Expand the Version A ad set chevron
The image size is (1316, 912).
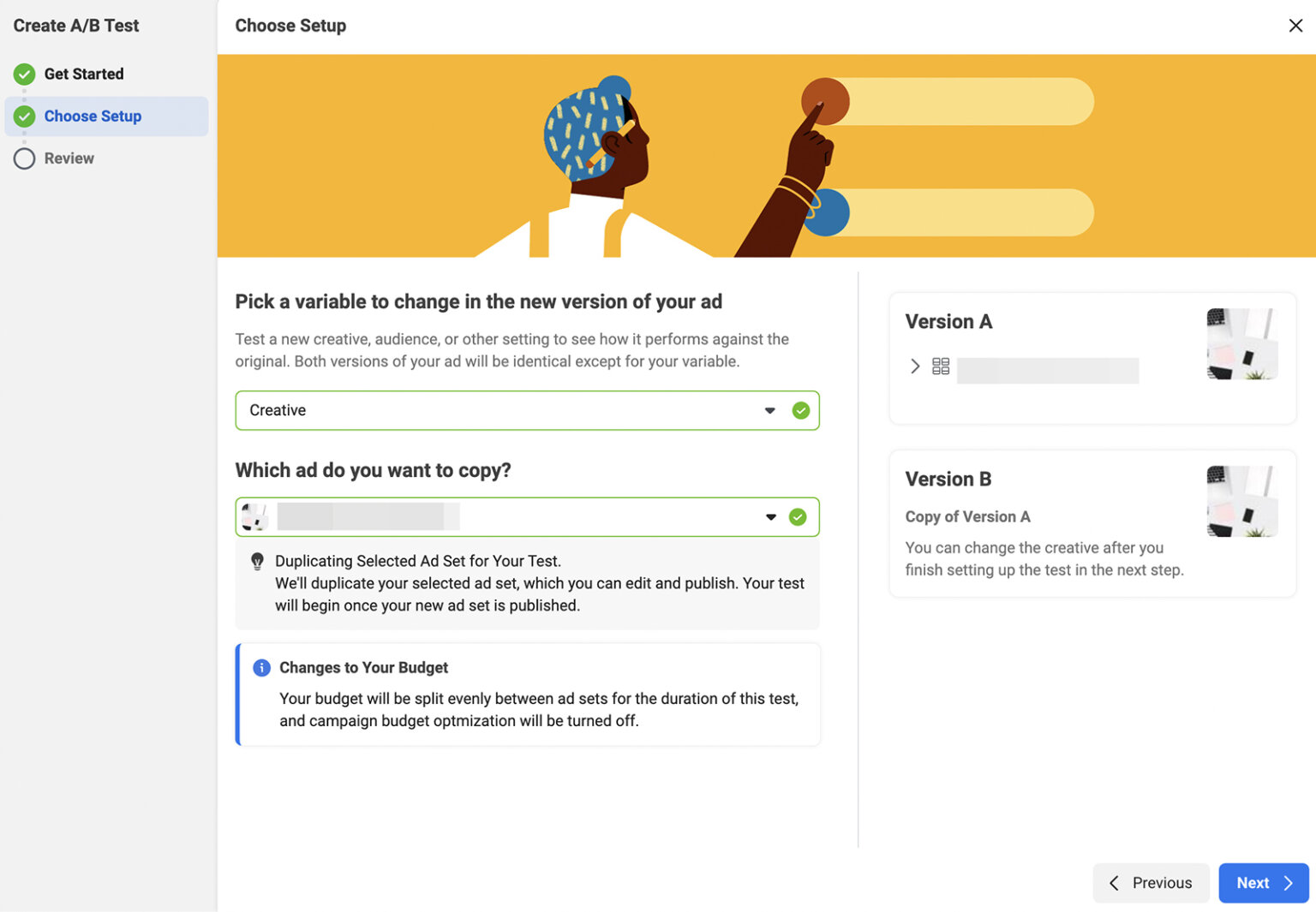[x=915, y=367]
